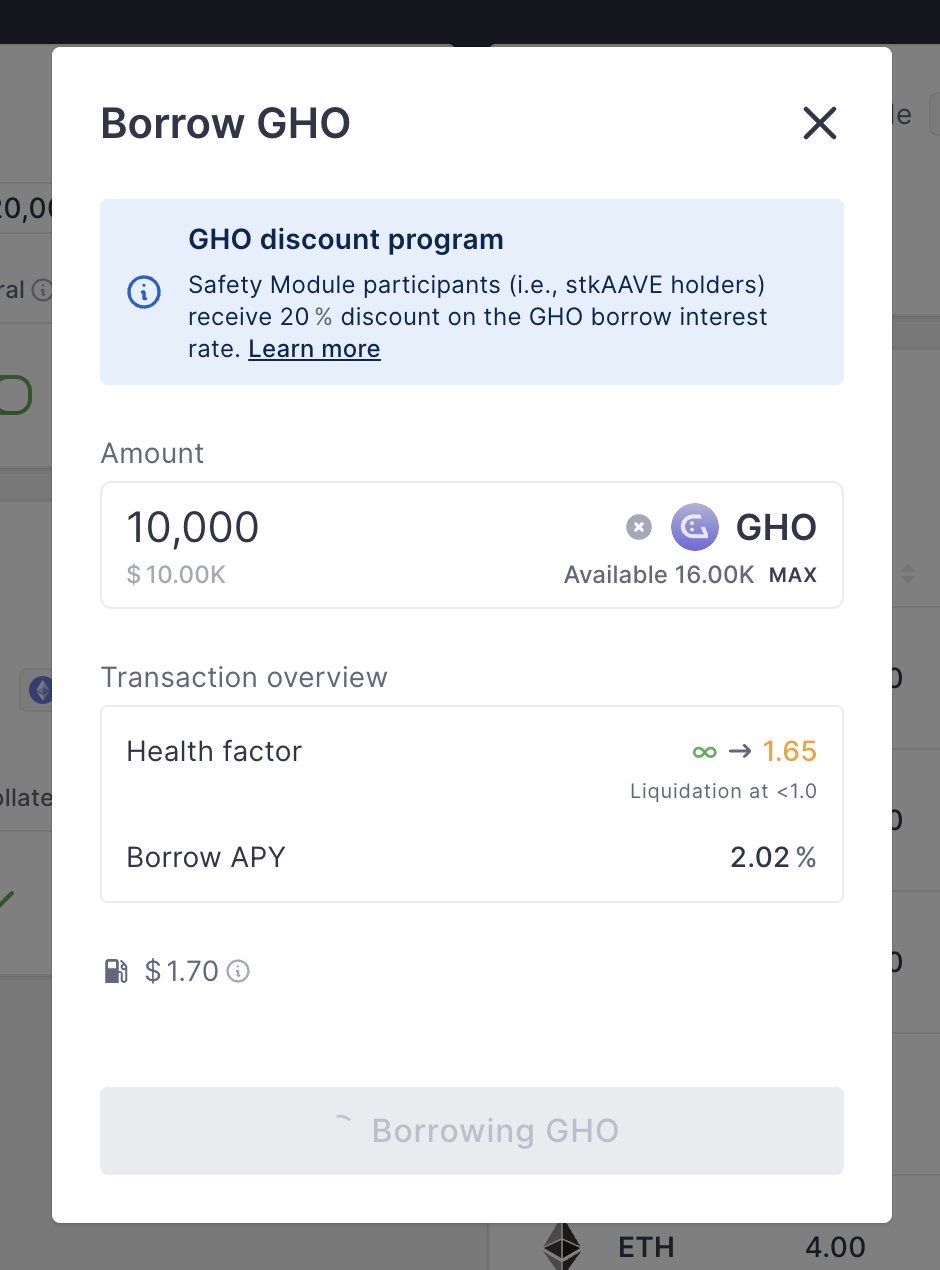Click the info icon in discount banner
Viewport: 940px width, 1270px height.
click(x=144, y=292)
